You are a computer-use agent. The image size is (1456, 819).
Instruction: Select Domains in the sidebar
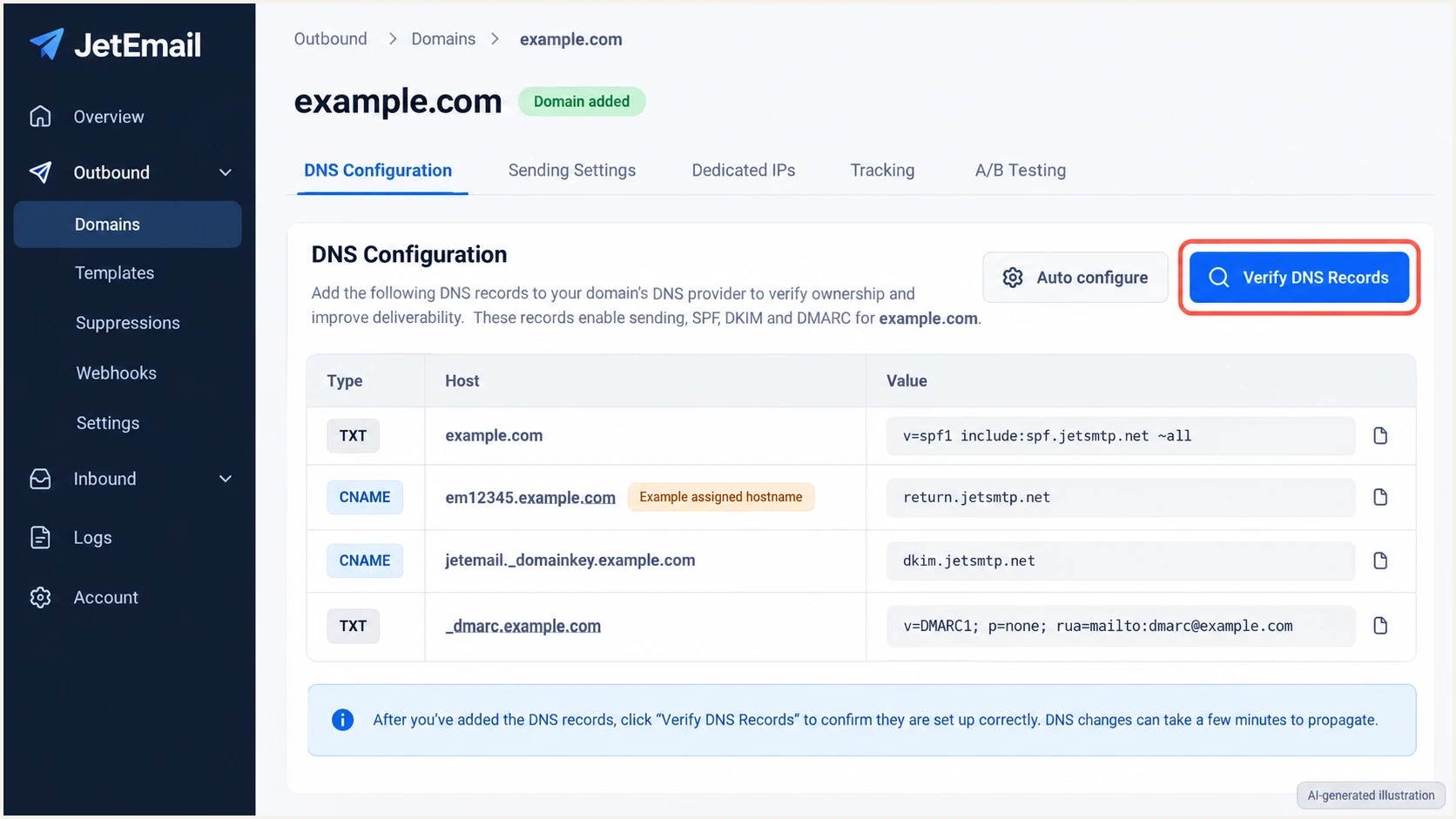[x=128, y=225]
